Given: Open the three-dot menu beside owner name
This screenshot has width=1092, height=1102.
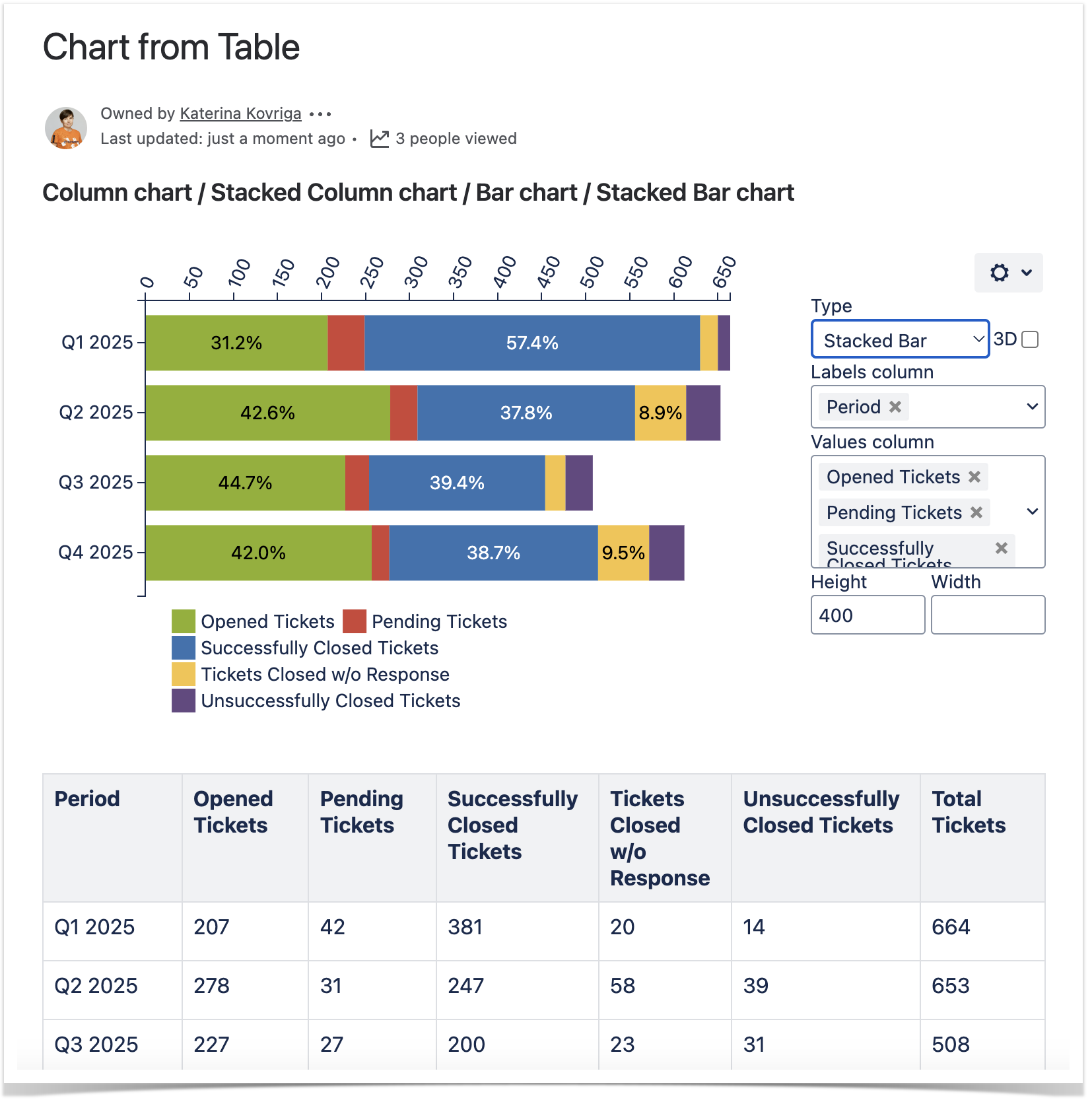Looking at the screenshot, I should pos(320,114).
